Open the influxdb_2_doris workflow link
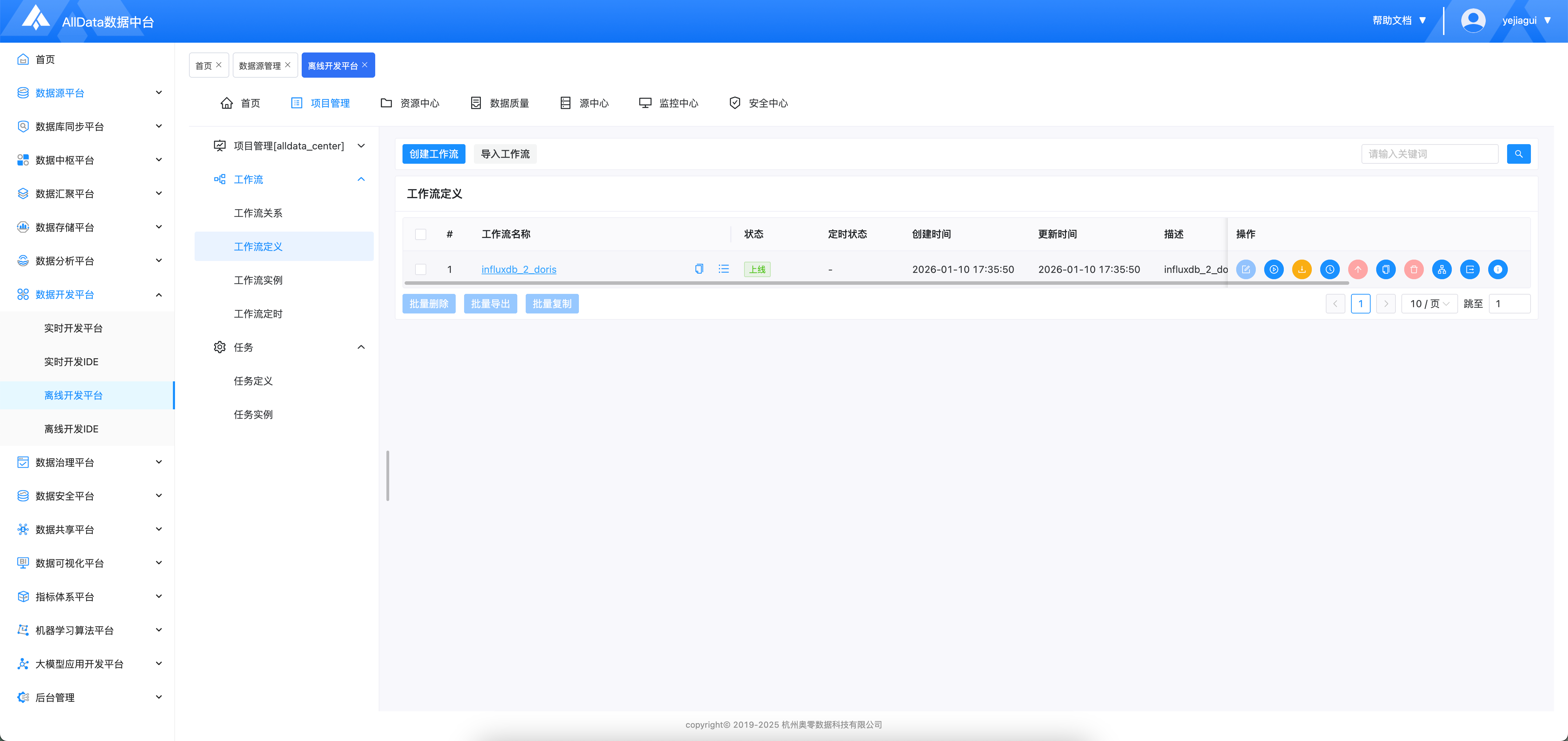The width and height of the screenshot is (1568, 741). [519, 269]
